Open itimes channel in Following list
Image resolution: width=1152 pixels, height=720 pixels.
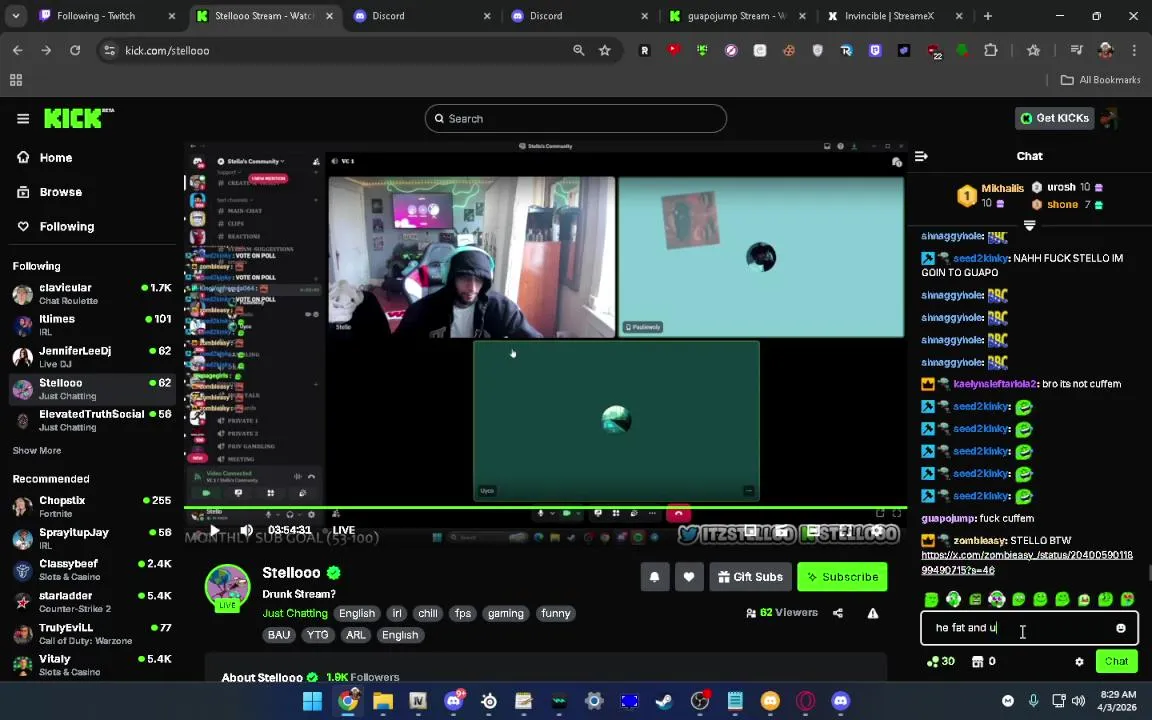[93, 325]
